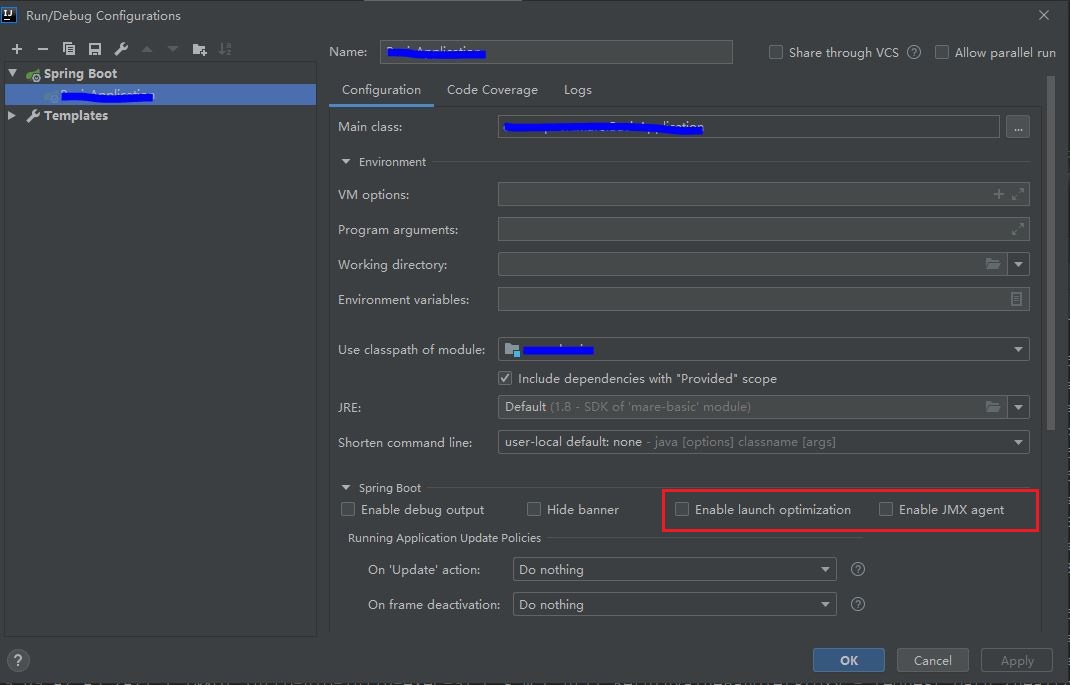Open the Environment variables editor icon
This screenshot has height=685, width=1070.
[x=1016, y=298]
